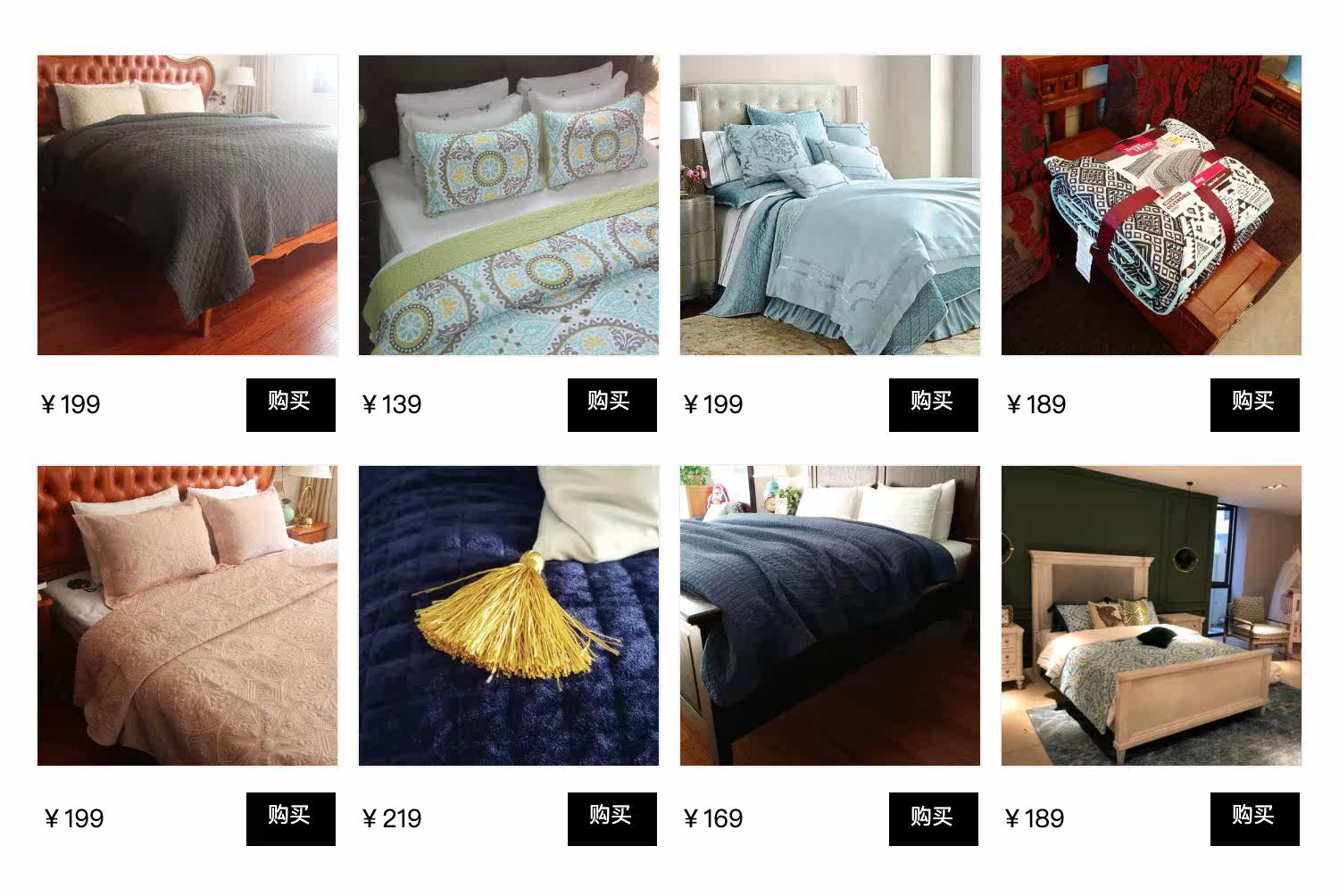
Task: View the navy blue coverlet bed photo
Action: pos(830,616)
